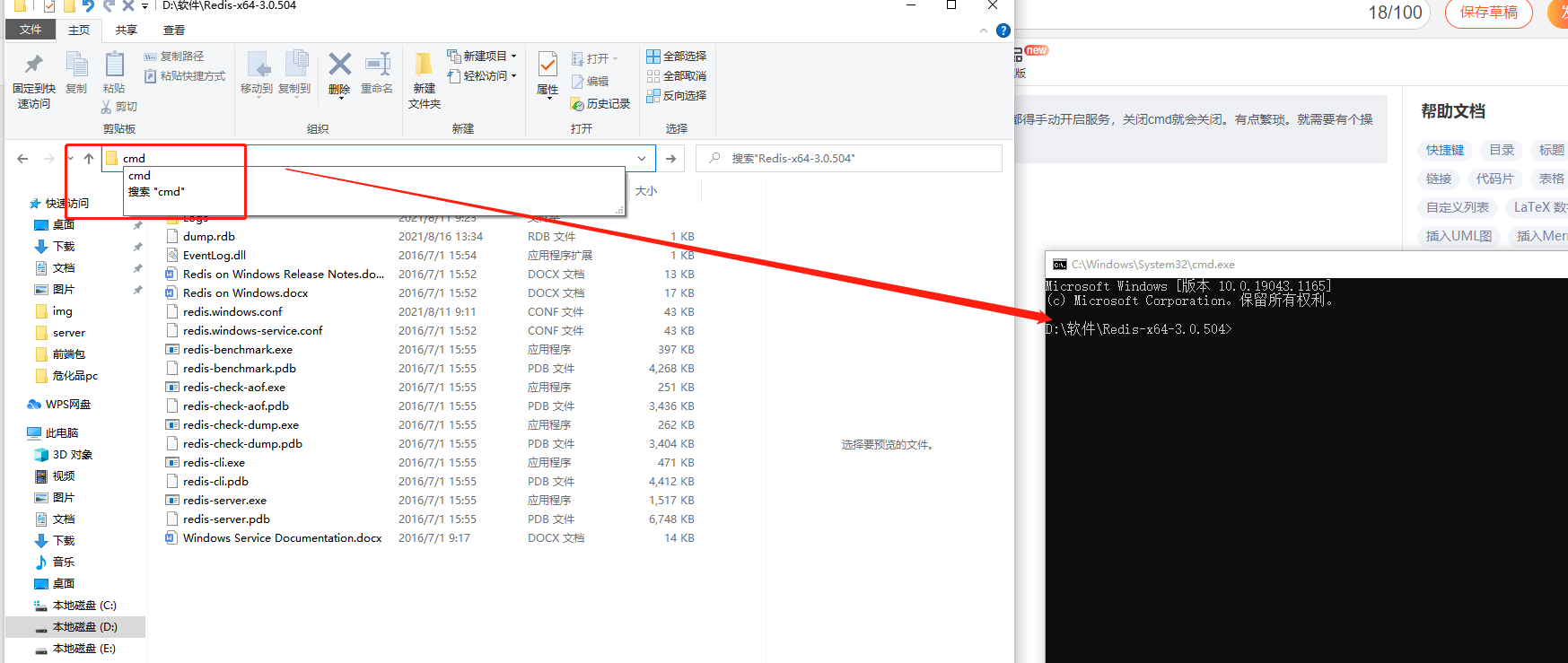Click Invert selection in ribbon
Viewport: 1568px width, 663px height.
tap(677, 96)
